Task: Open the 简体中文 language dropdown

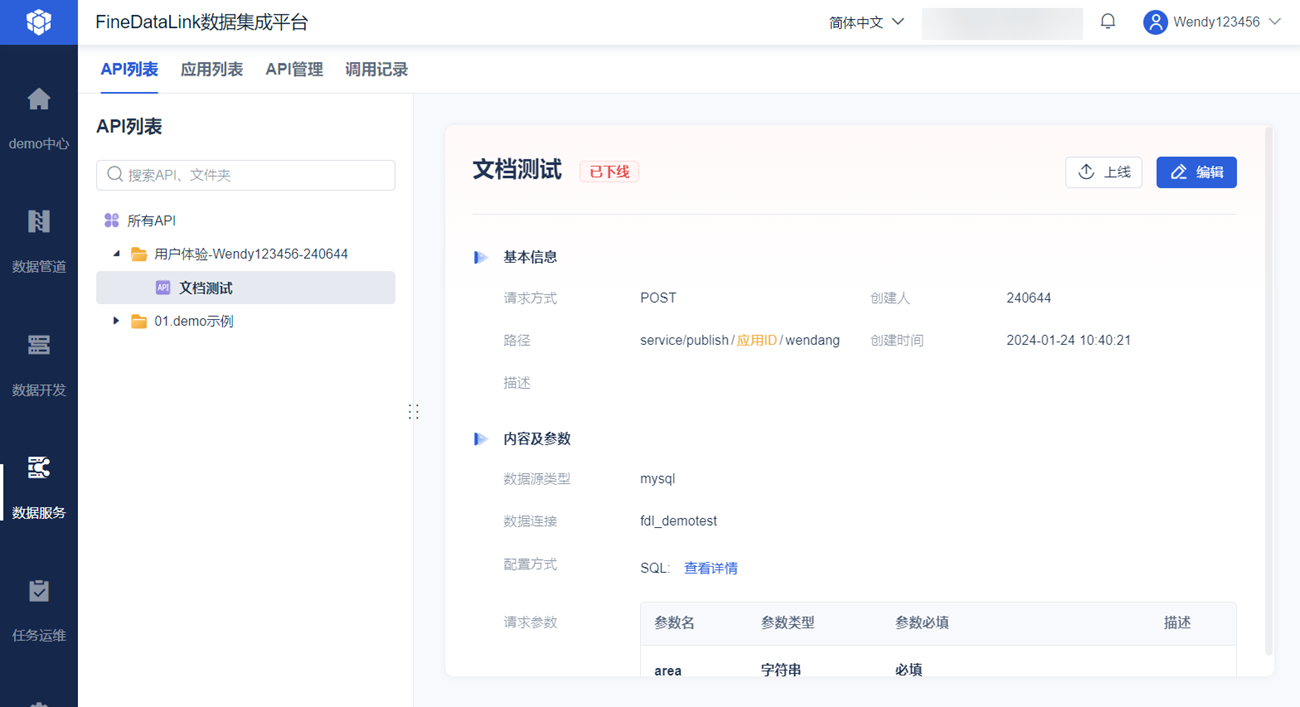Action: coord(867,22)
